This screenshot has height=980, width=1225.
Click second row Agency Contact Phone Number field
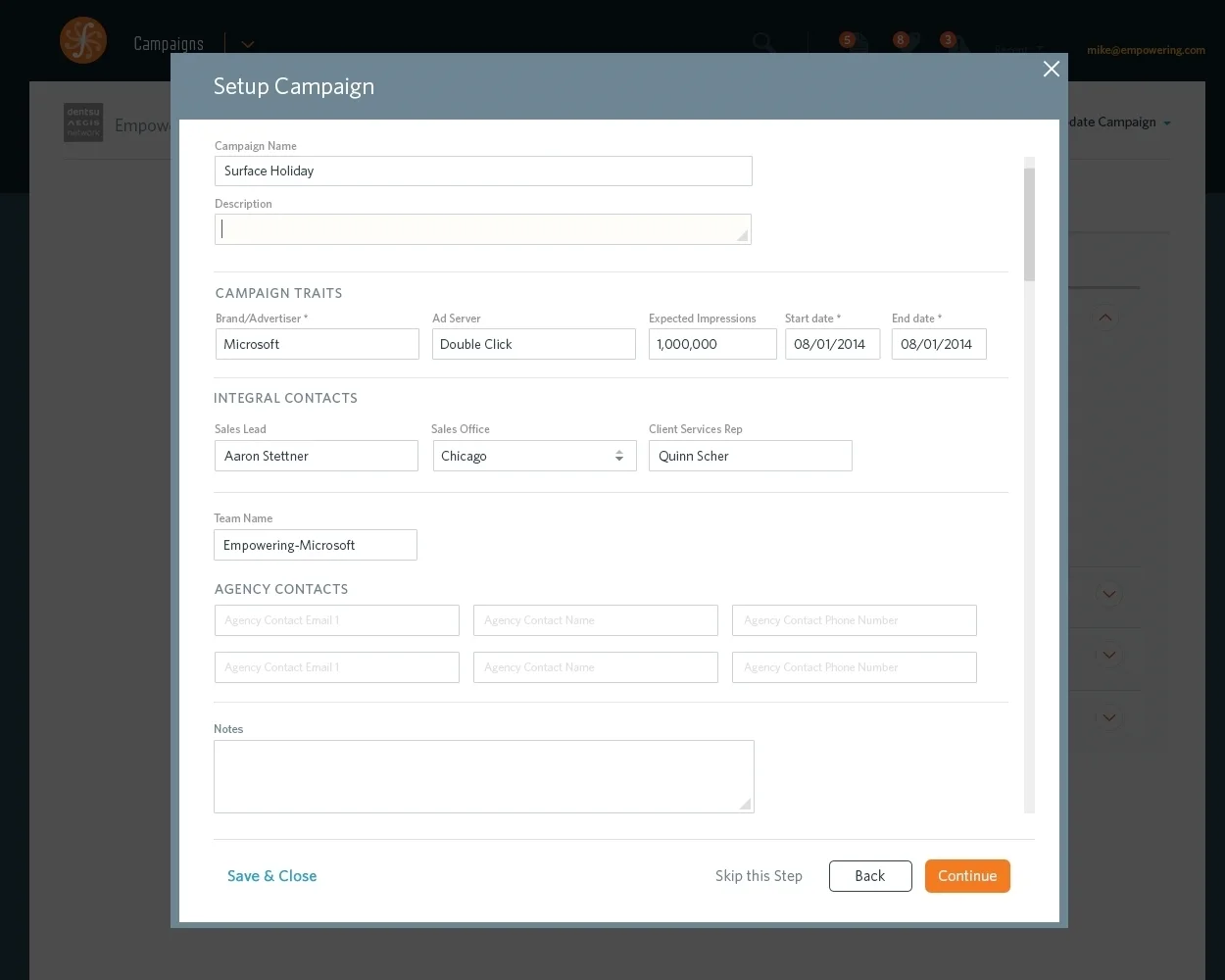click(x=855, y=667)
